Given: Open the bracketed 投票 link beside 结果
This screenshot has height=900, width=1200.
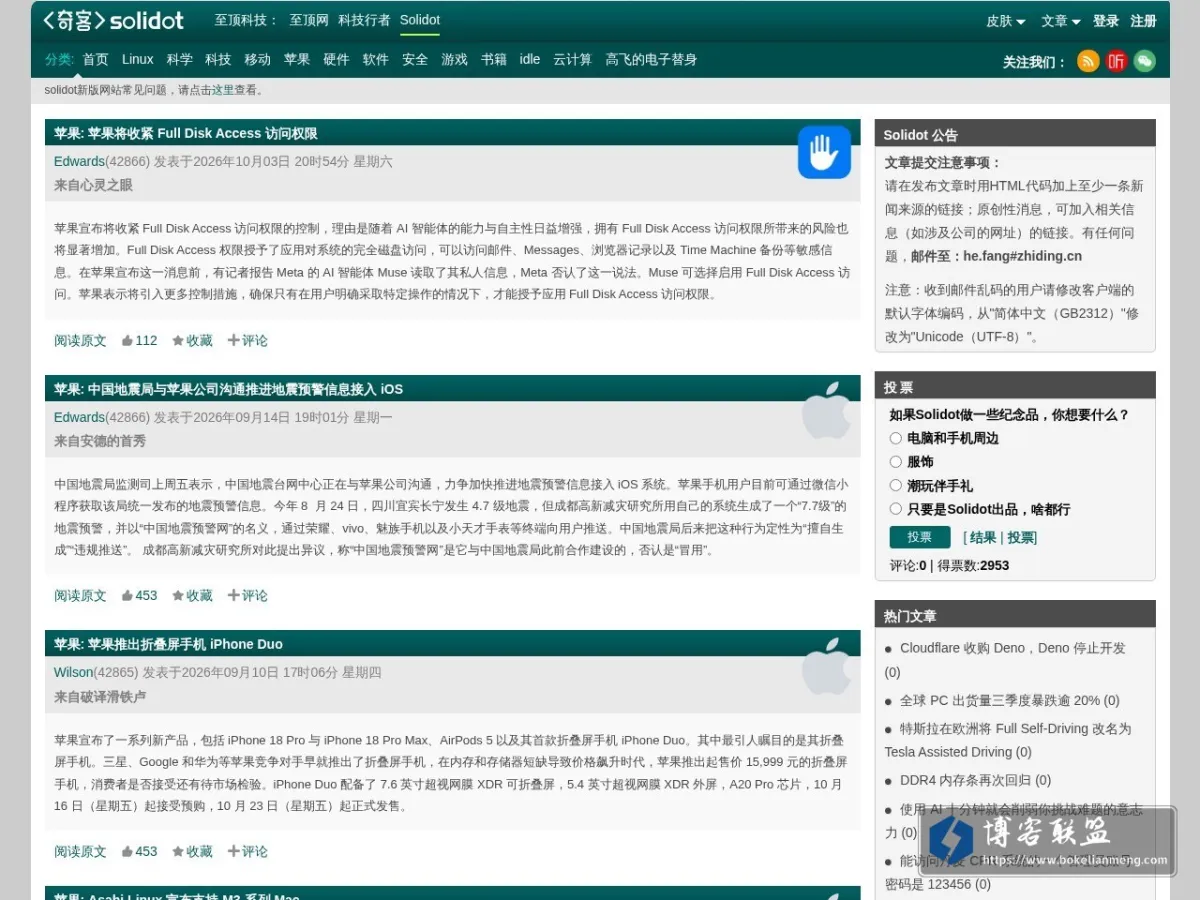Looking at the screenshot, I should tap(1020, 538).
